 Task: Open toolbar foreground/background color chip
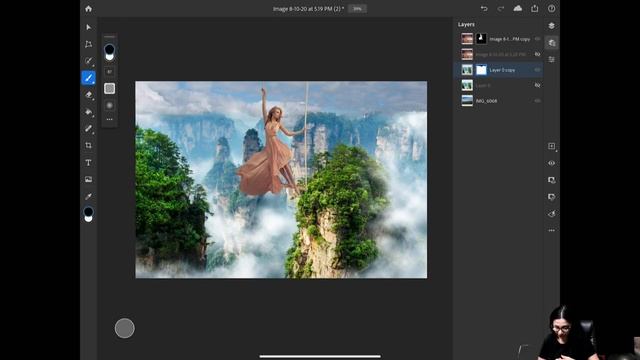click(89, 214)
